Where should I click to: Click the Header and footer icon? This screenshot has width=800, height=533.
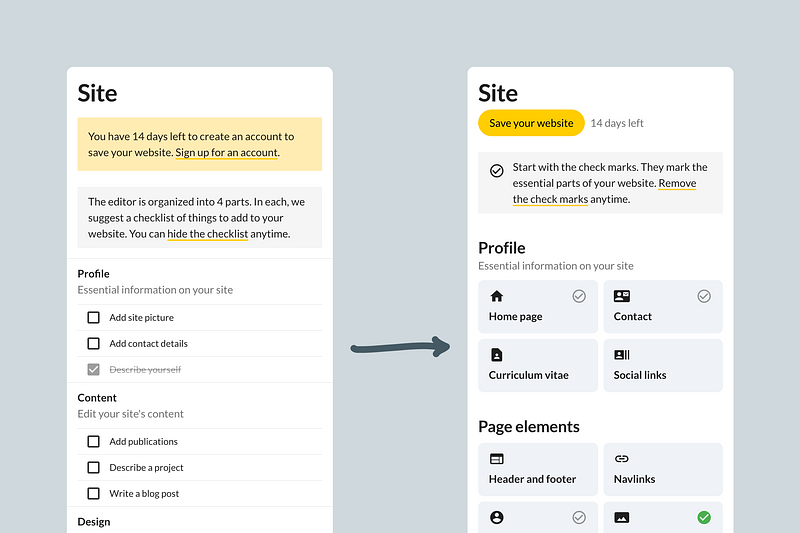[x=497, y=458]
